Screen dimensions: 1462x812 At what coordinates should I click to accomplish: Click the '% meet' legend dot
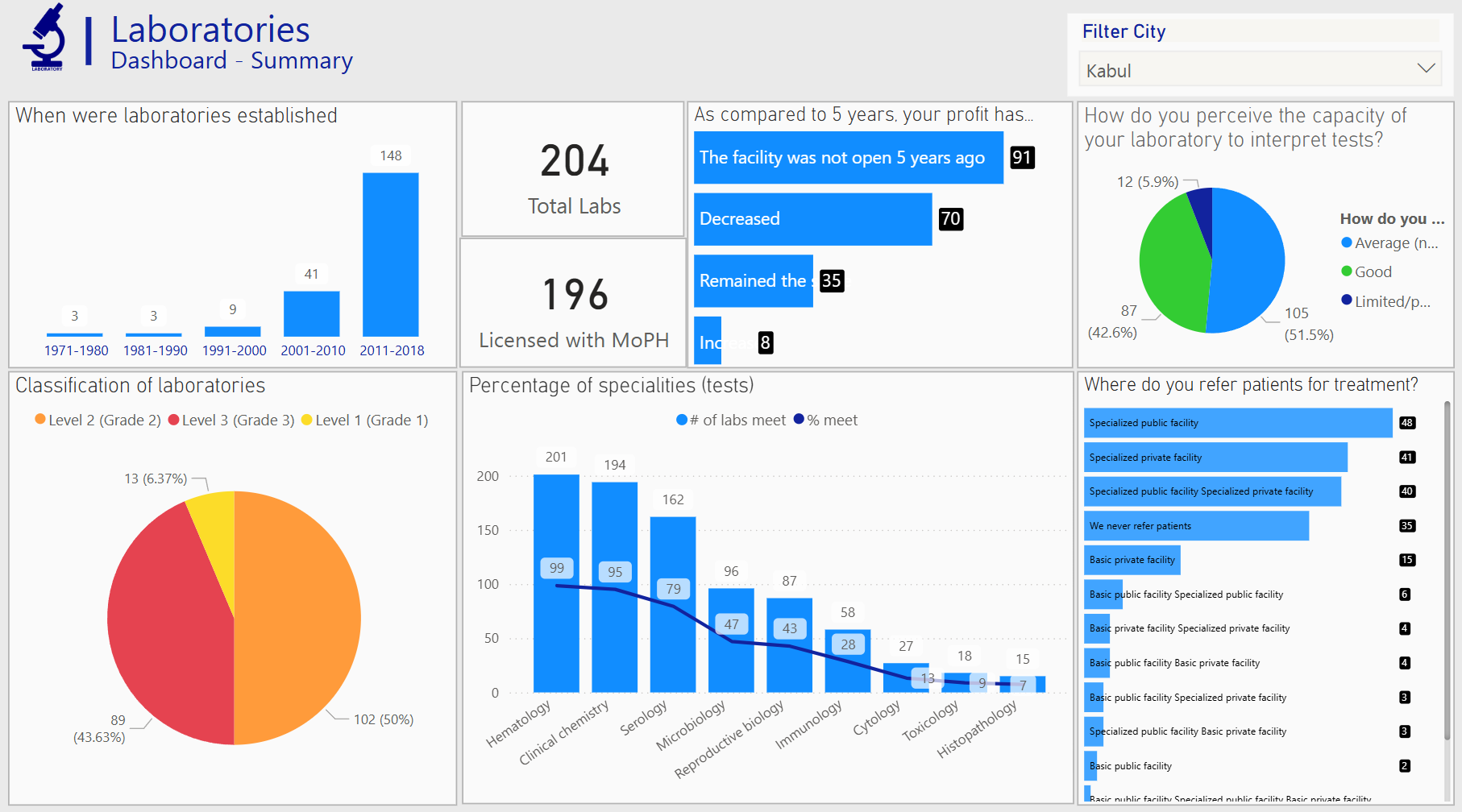tap(799, 420)
